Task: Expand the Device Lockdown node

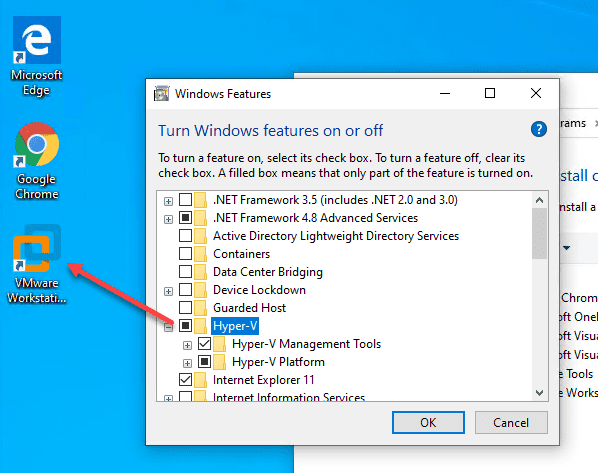Action: [168, 291]
